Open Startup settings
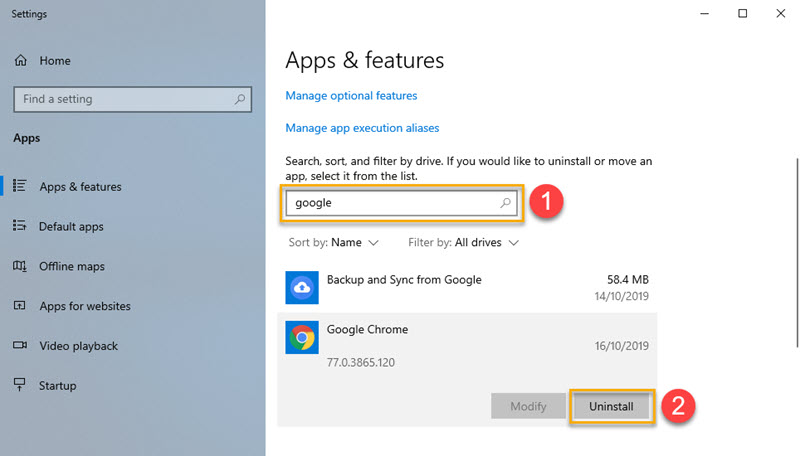The height and width of the screenshot is (456, 800). click(x=58, y=386)
